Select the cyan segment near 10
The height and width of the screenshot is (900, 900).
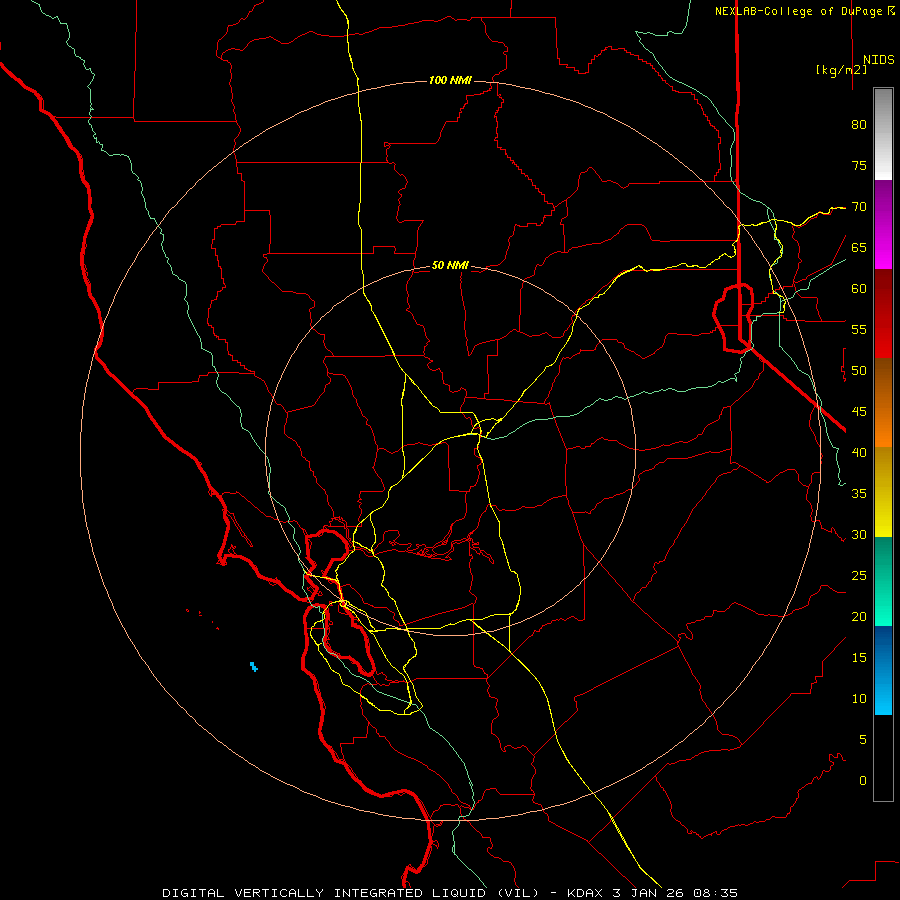[883, 693]
